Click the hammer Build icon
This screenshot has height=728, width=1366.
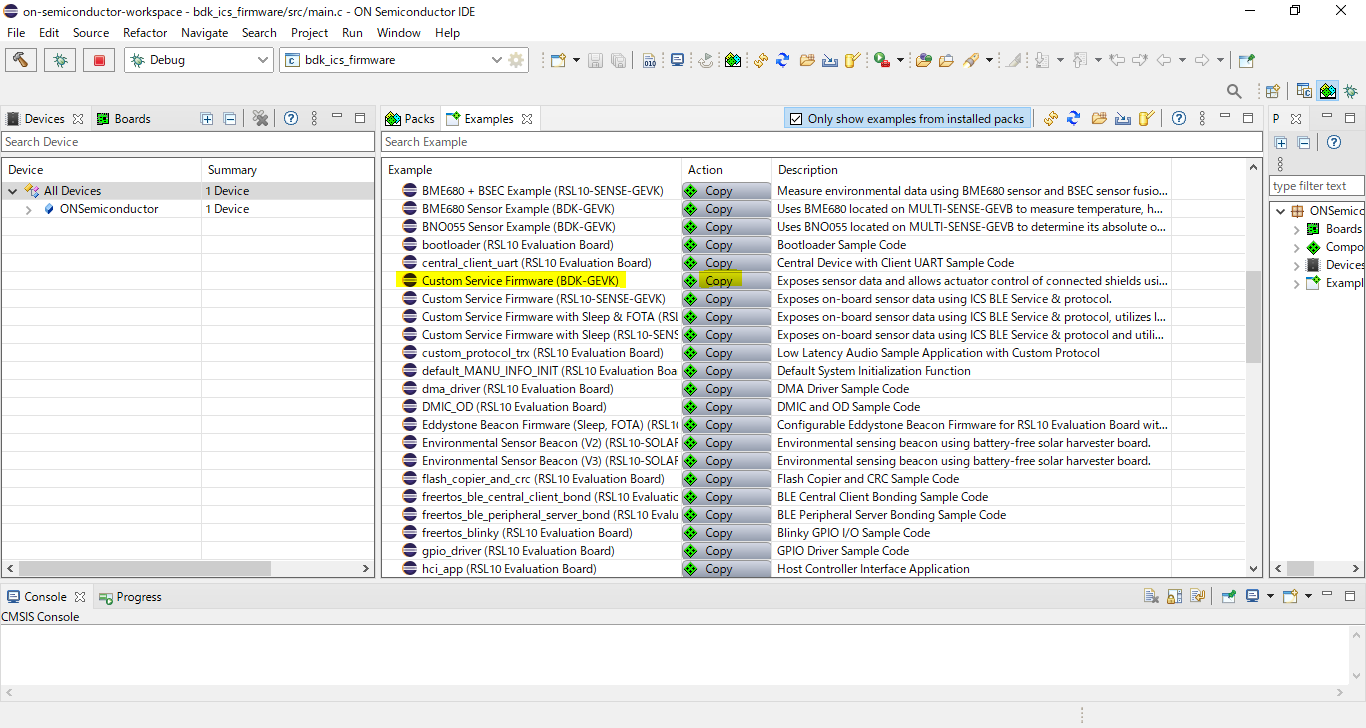click(x=20, y=60)
